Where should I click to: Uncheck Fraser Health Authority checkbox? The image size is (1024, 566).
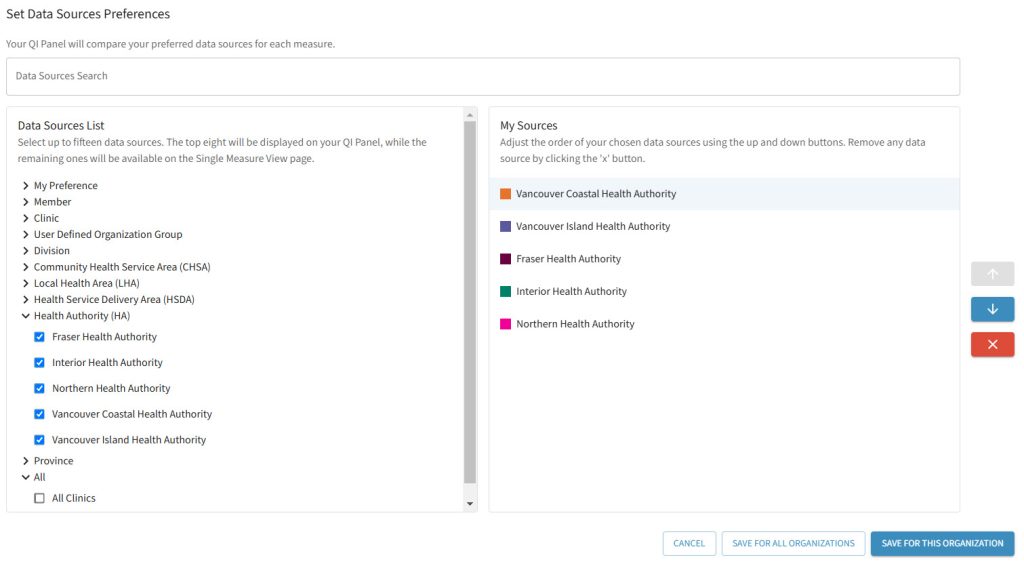[40, 337]
